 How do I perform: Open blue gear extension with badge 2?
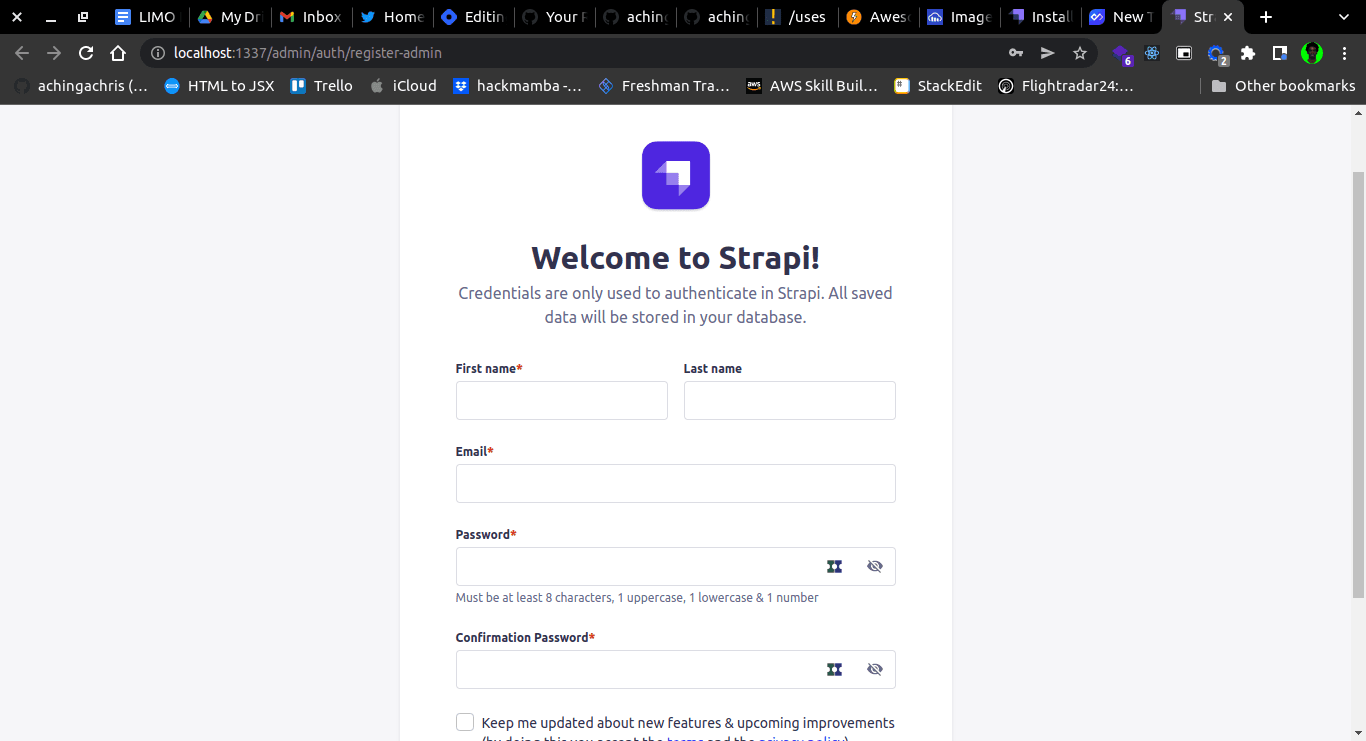[1217, 54]
